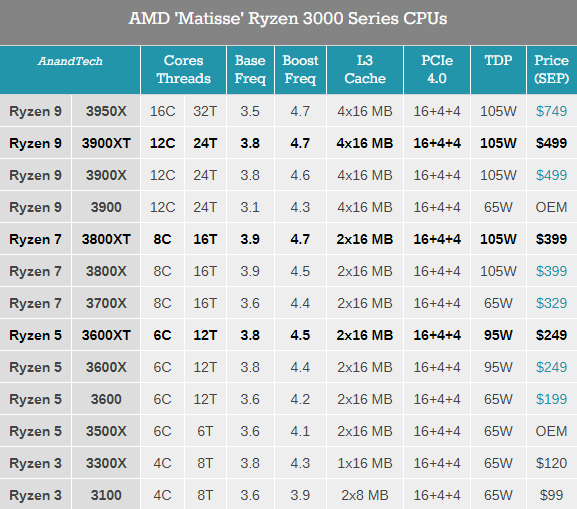Screen dimensions: 577x509
Task: Open the $399 price link for 3800X
Action: pyautogui.click(x=551, y=271)
